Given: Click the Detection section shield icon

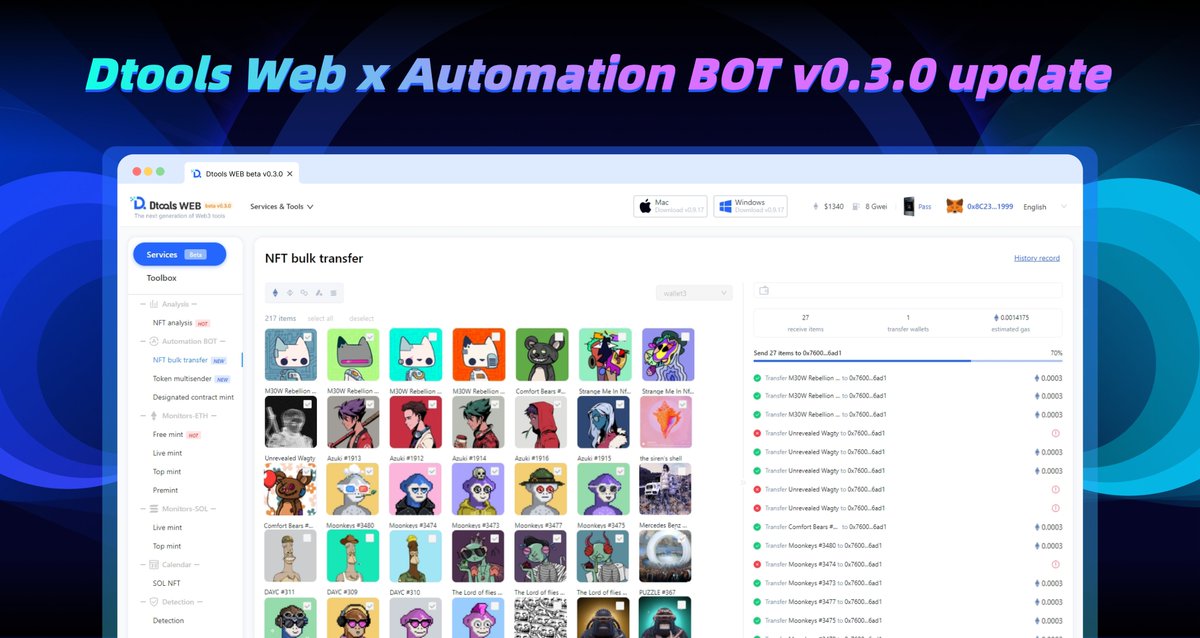Looking at the screenshot, I should point(154,602).
